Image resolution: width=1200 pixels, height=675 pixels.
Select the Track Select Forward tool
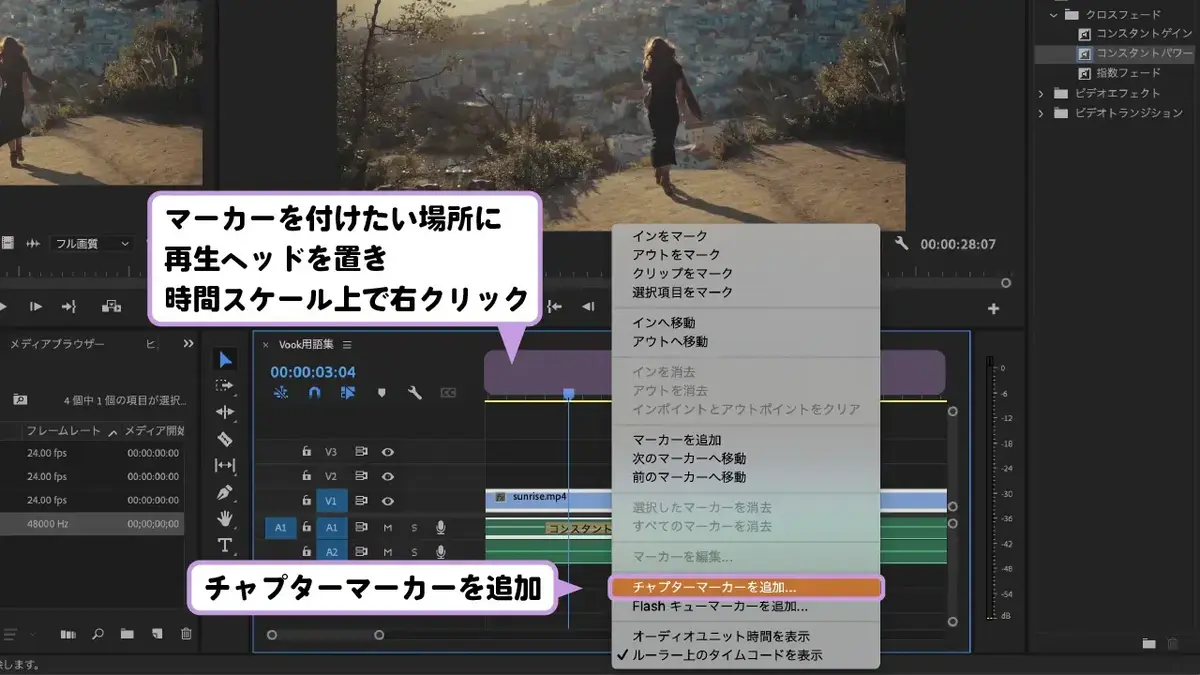coord(225,385)
